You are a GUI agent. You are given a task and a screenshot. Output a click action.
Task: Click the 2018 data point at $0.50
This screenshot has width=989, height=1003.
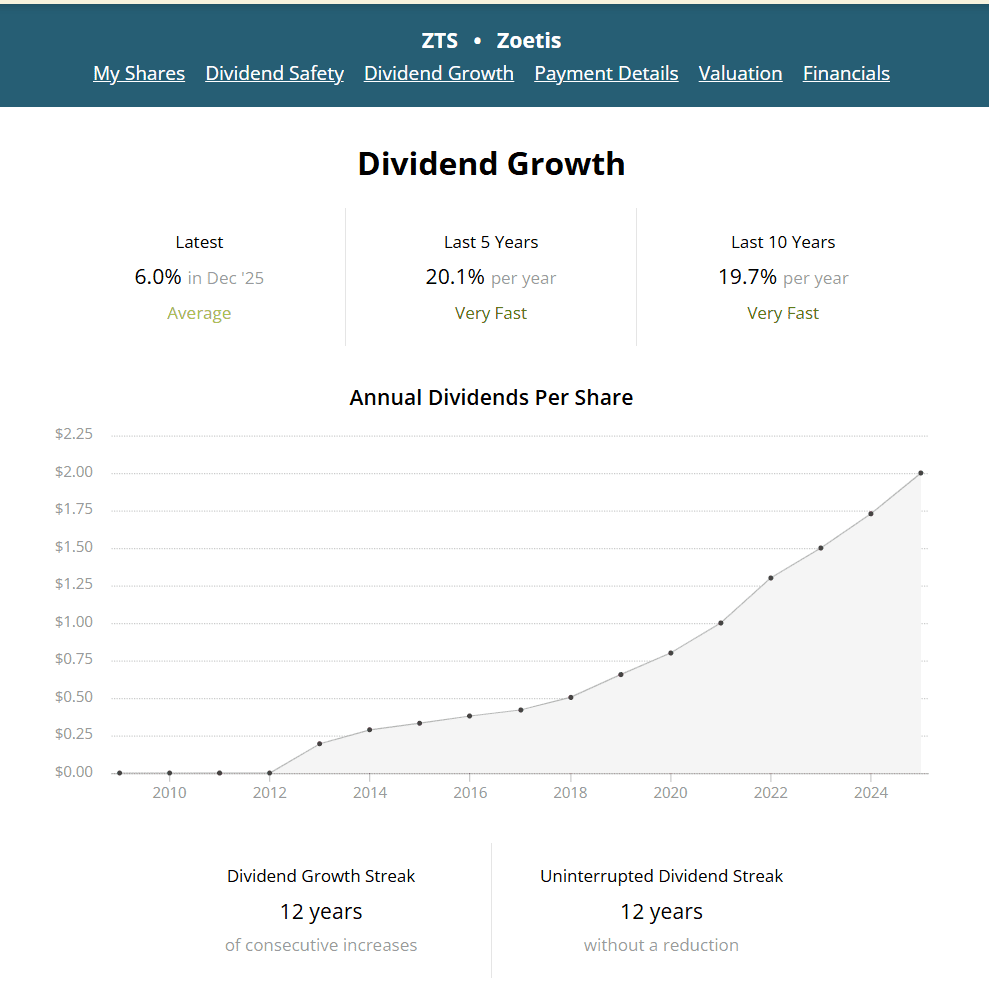571,697
